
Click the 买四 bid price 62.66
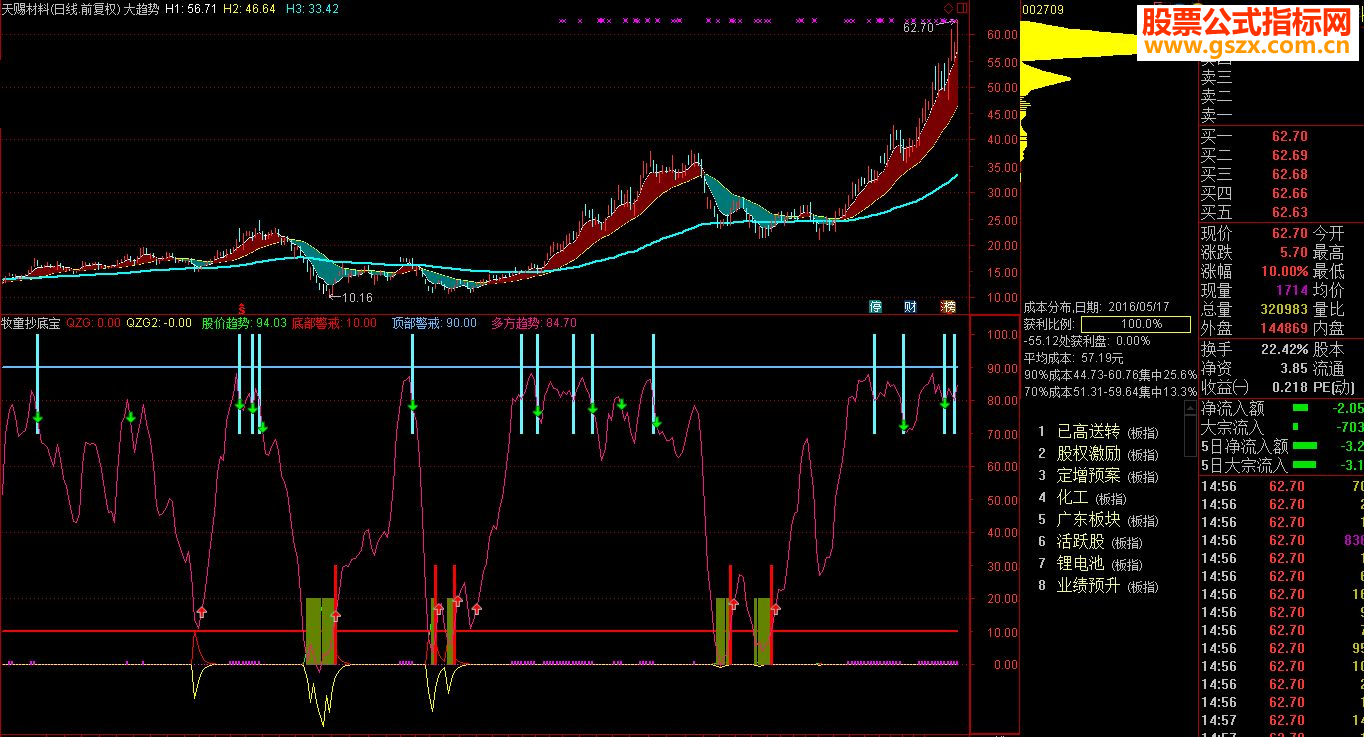tap(1289, 193)
